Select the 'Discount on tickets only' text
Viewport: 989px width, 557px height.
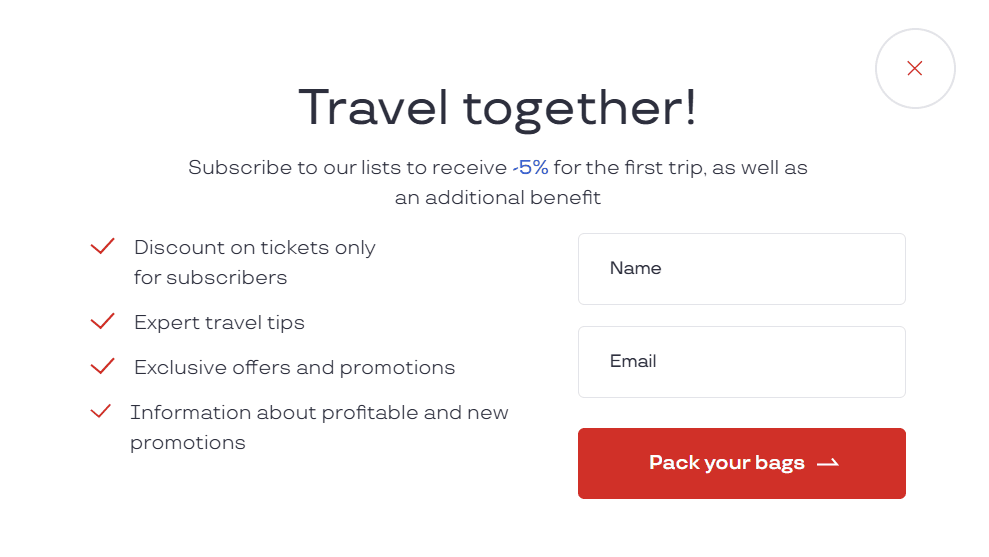pos(254,247)
